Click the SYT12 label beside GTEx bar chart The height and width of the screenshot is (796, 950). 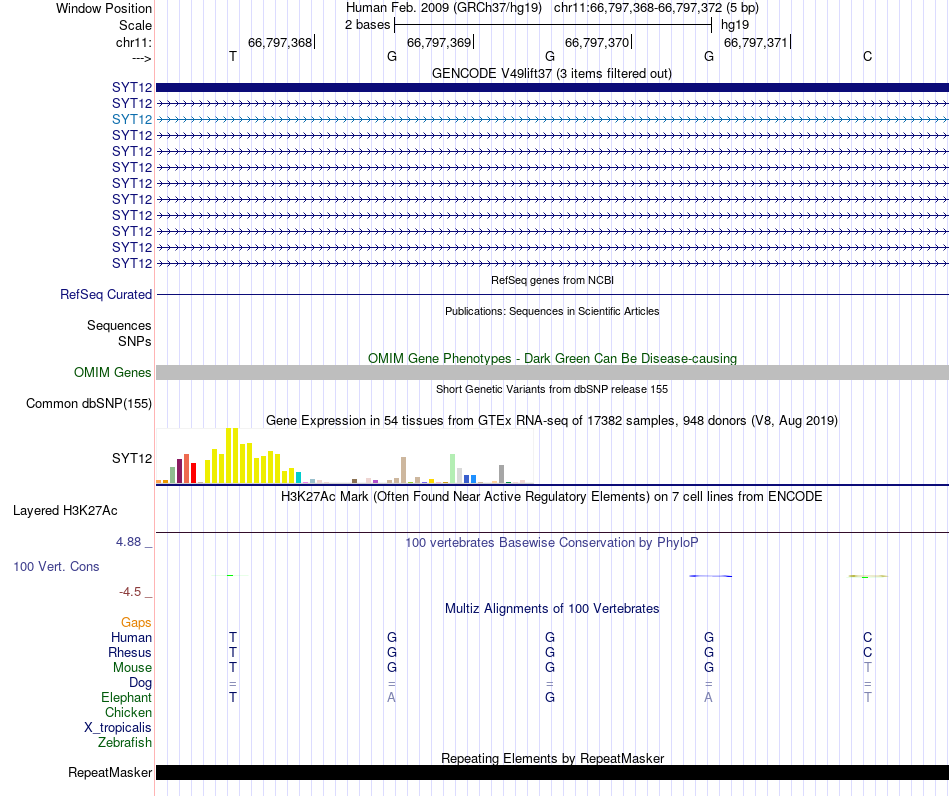click(x=131, y=458)
